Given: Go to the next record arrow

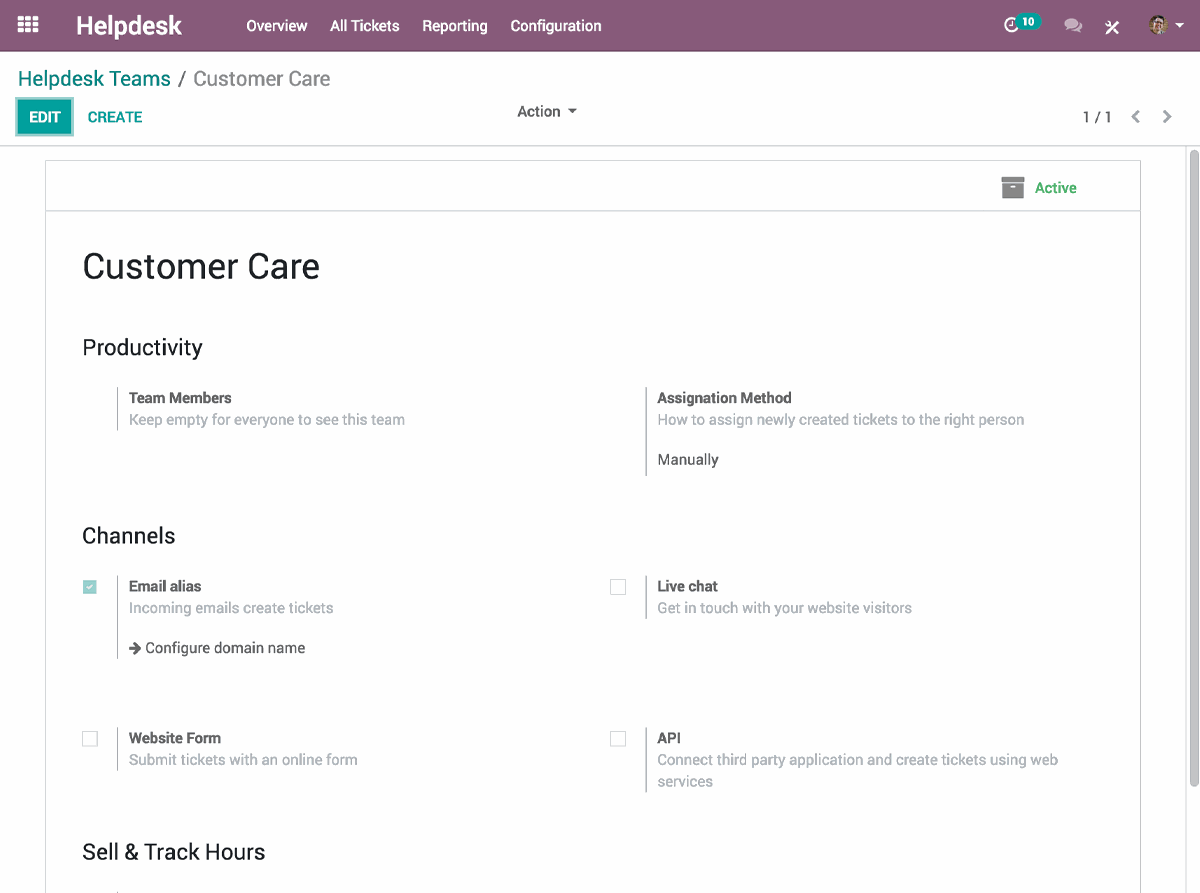Looking at the screenshot, I should [1167, 117].
